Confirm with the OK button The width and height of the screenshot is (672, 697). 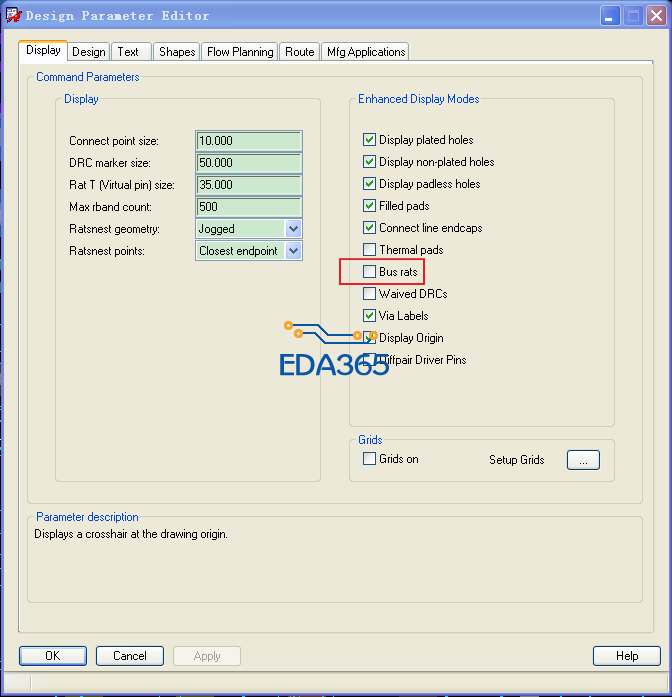click(53, 656)
